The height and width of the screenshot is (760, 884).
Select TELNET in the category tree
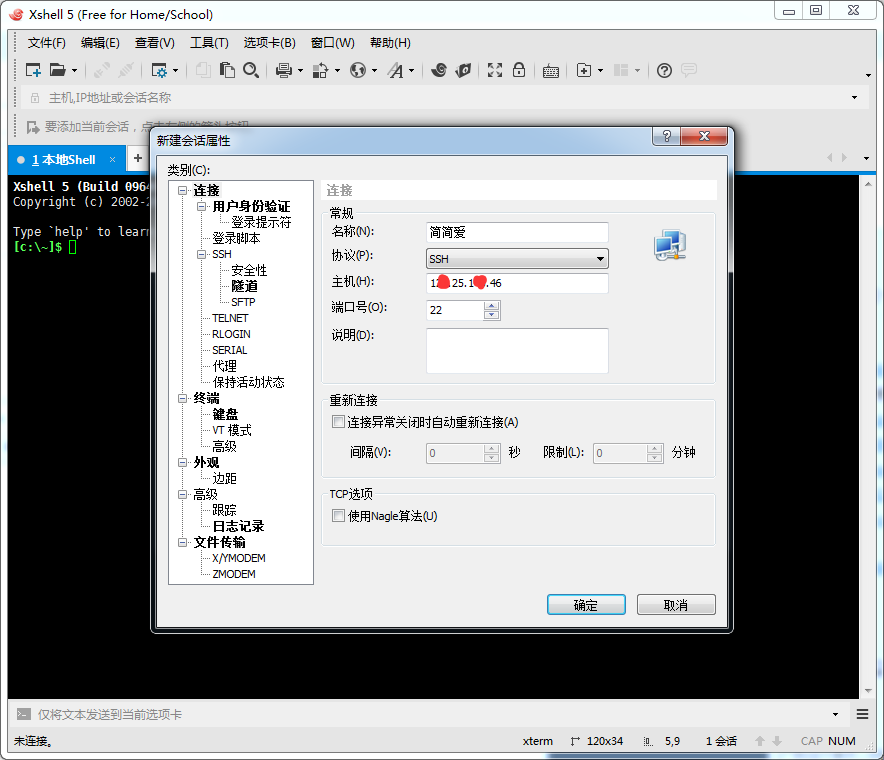230,318
